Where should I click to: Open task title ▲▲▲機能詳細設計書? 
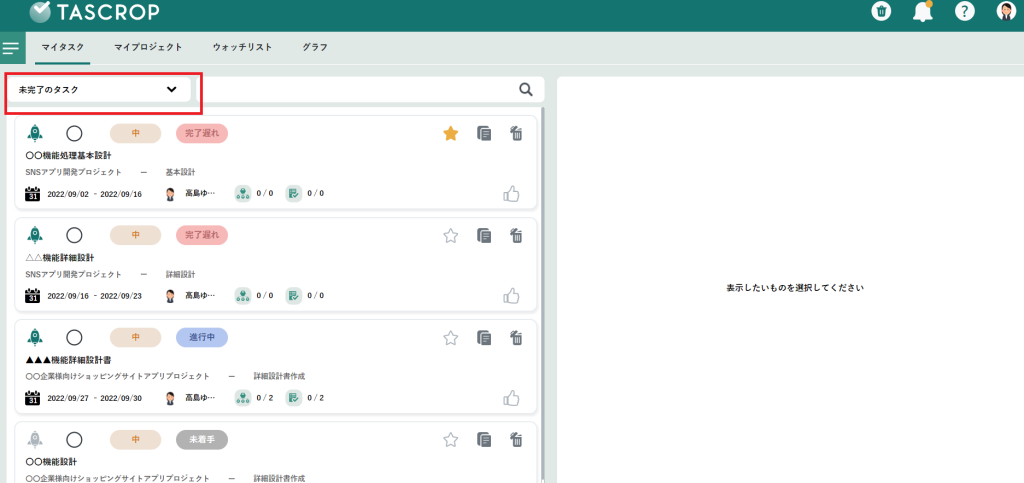[x=68, y=360]
